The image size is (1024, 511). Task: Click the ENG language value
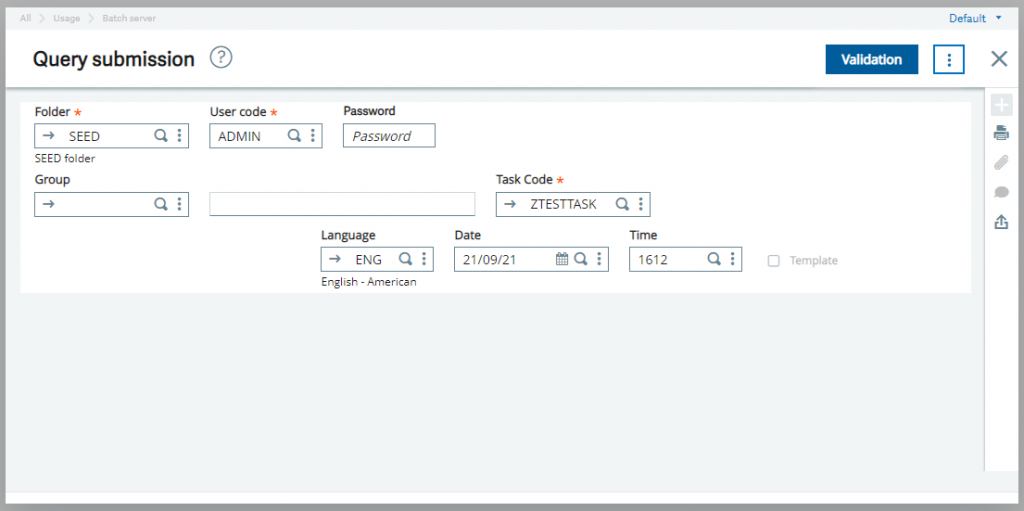368,260
